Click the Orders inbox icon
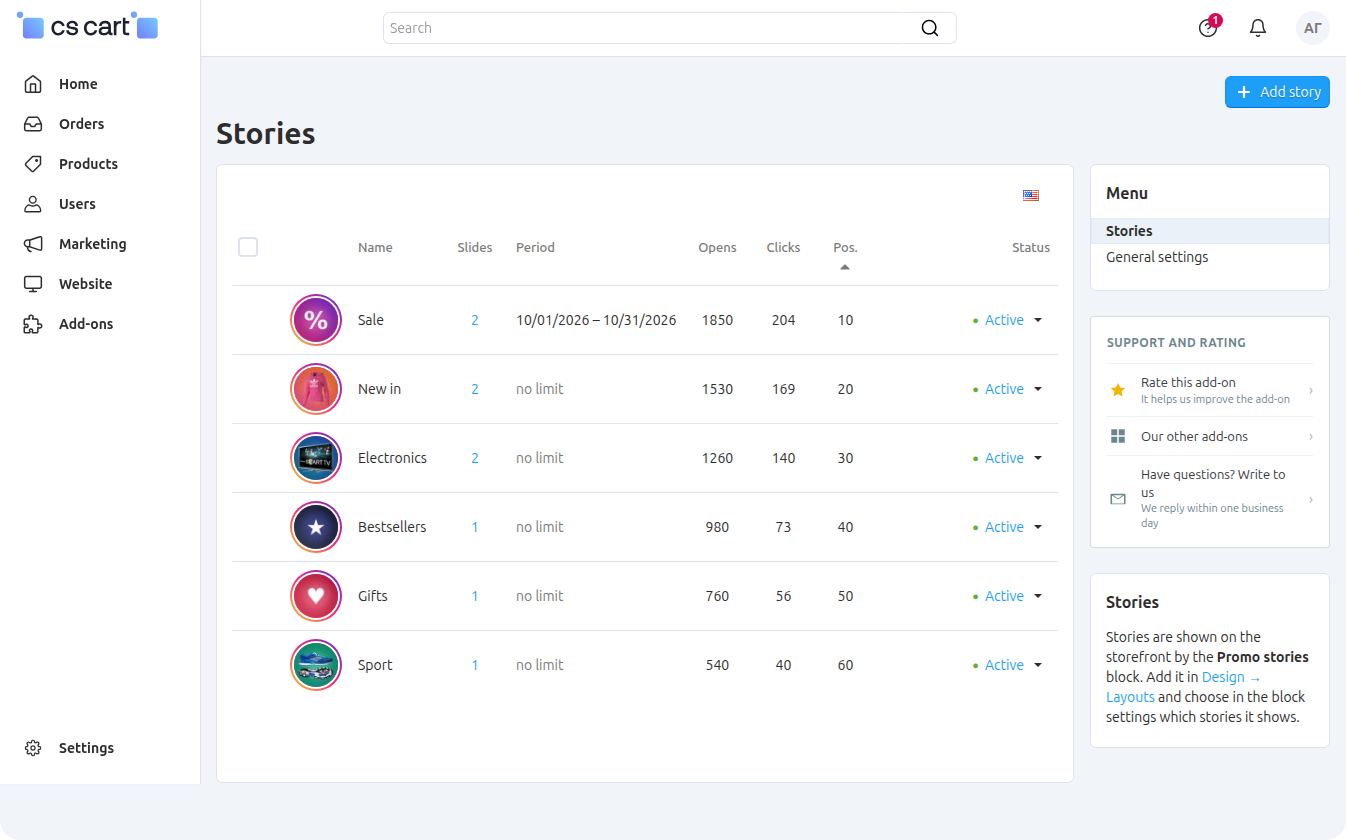Image resolution: width=1346 pixels, height=840 pixels. point(33,124)
